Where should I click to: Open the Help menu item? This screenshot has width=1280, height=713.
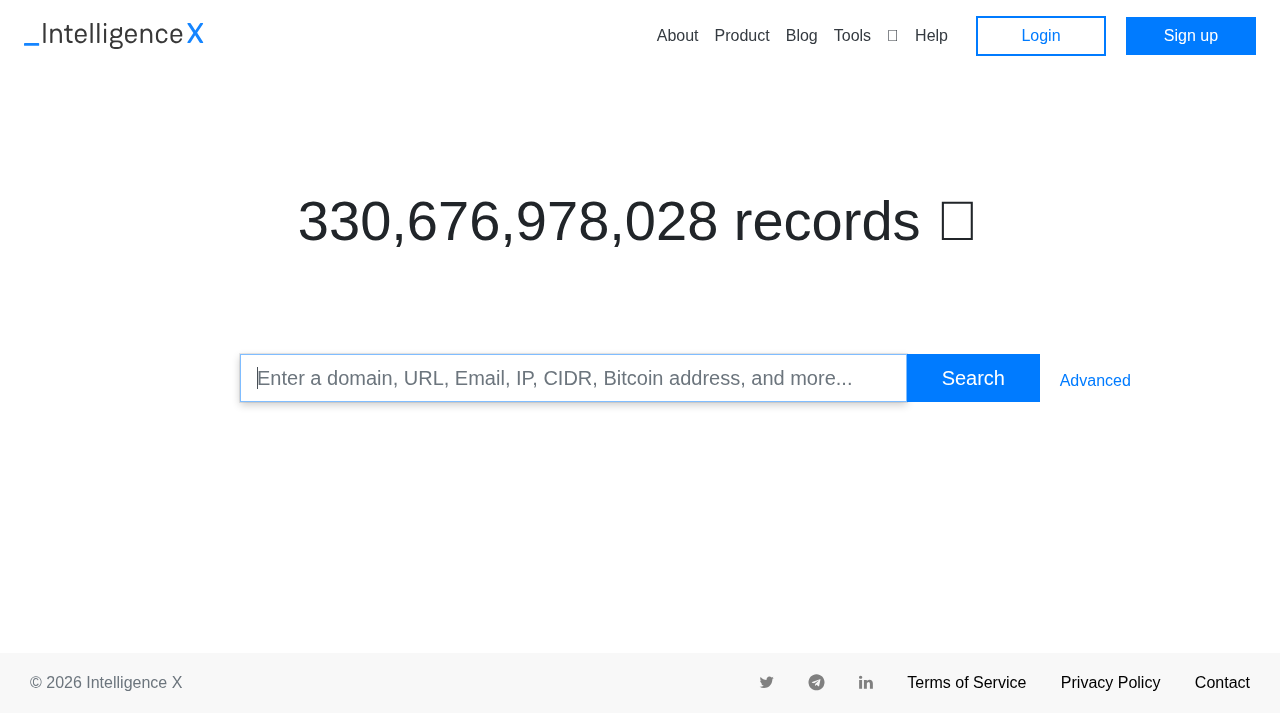(x=931, y=36)
